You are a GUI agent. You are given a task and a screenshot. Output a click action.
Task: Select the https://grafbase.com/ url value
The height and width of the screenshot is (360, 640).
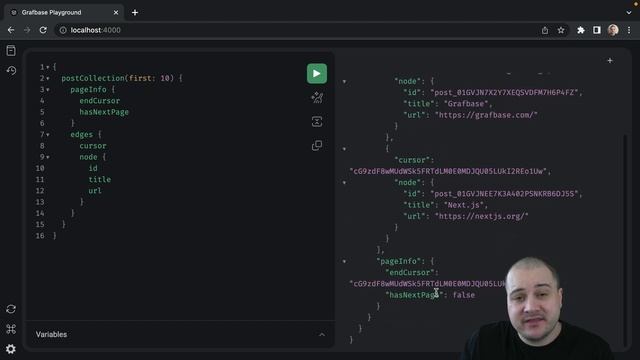486,115
